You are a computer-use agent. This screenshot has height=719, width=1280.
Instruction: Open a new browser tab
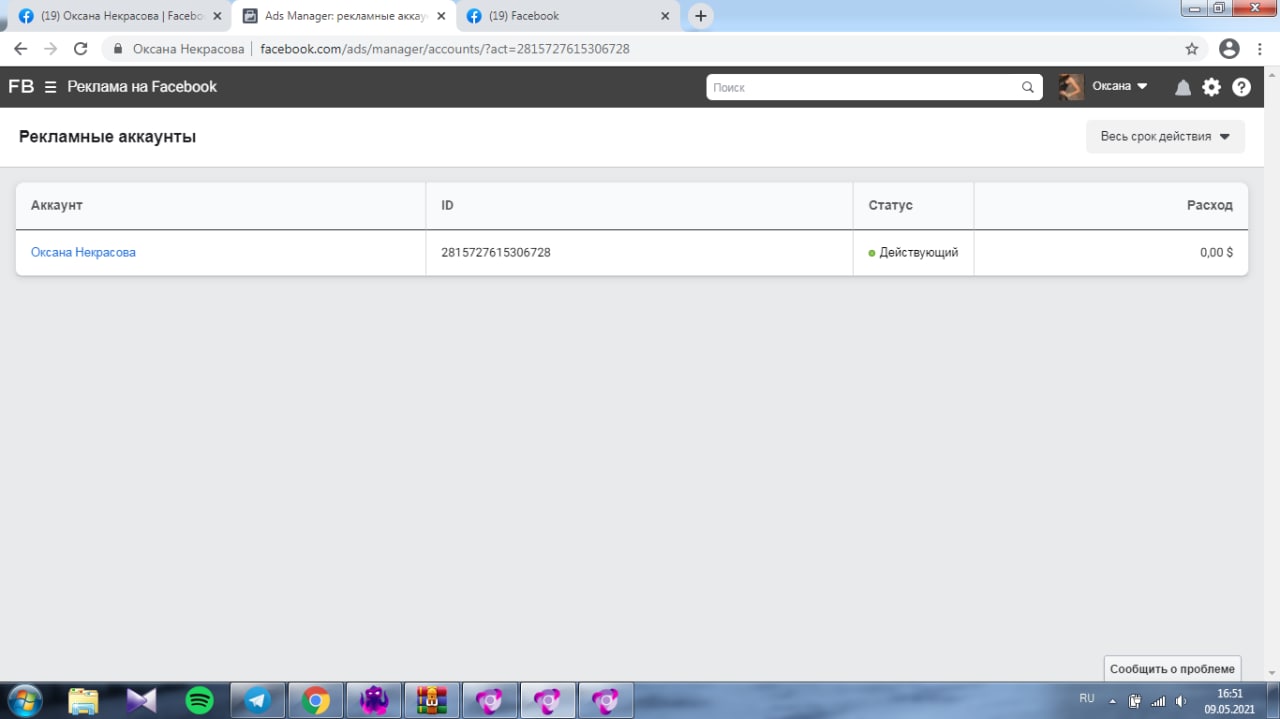pyautogui.click(x=701, y=16)
